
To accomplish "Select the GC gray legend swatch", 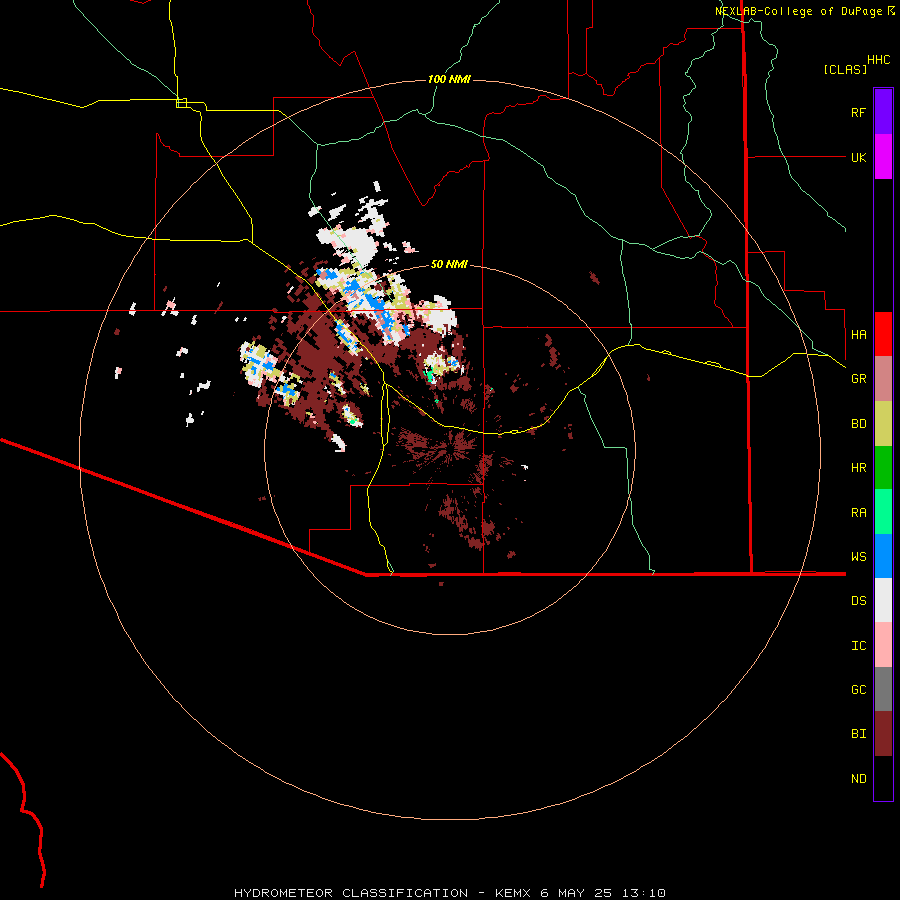I will (883, 689).
